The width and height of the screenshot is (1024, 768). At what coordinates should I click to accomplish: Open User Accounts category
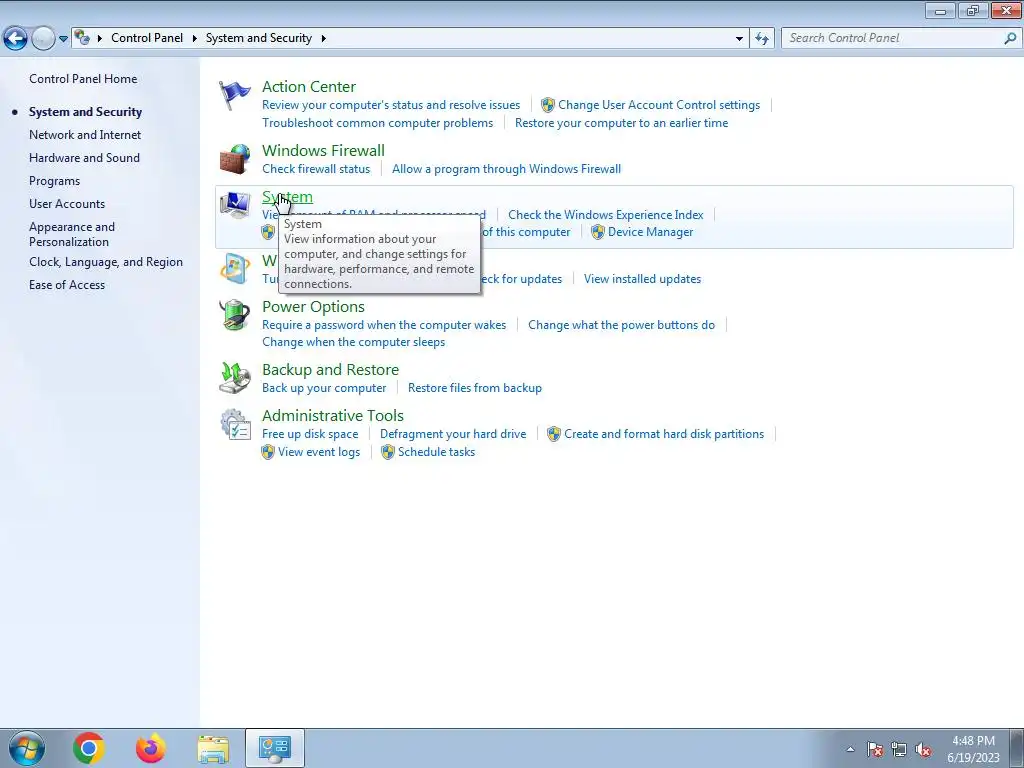[67, 204]
